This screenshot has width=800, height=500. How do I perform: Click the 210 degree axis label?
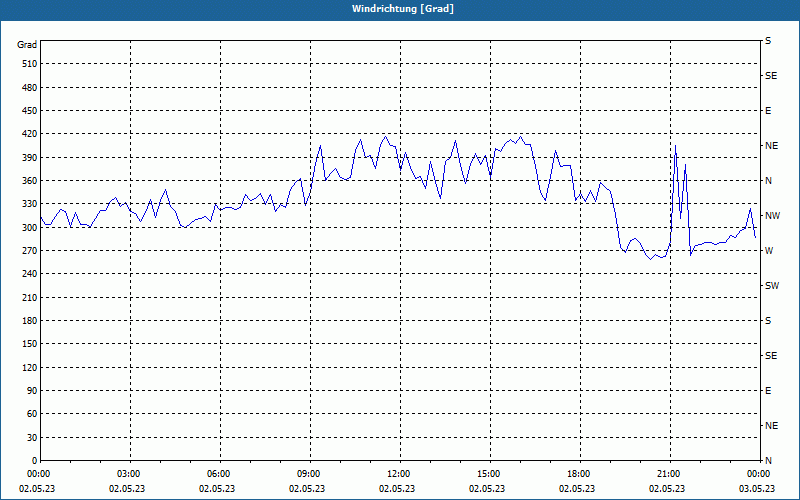(x=30, y=297)
